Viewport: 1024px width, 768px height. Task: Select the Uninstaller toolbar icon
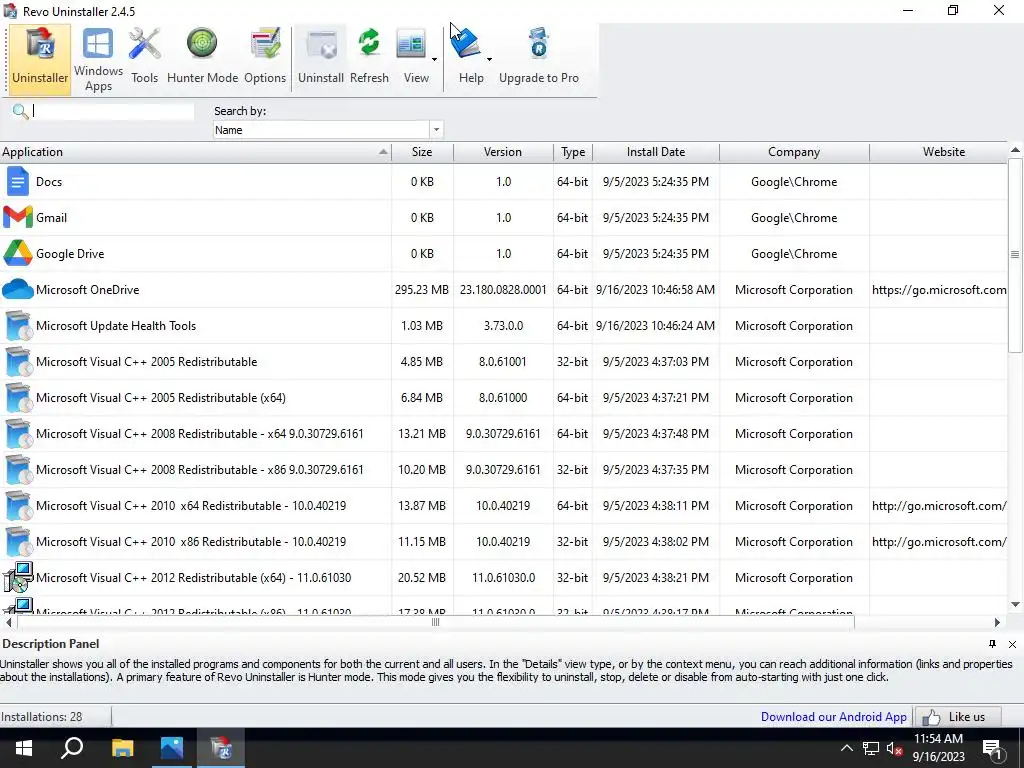[40, 57]
